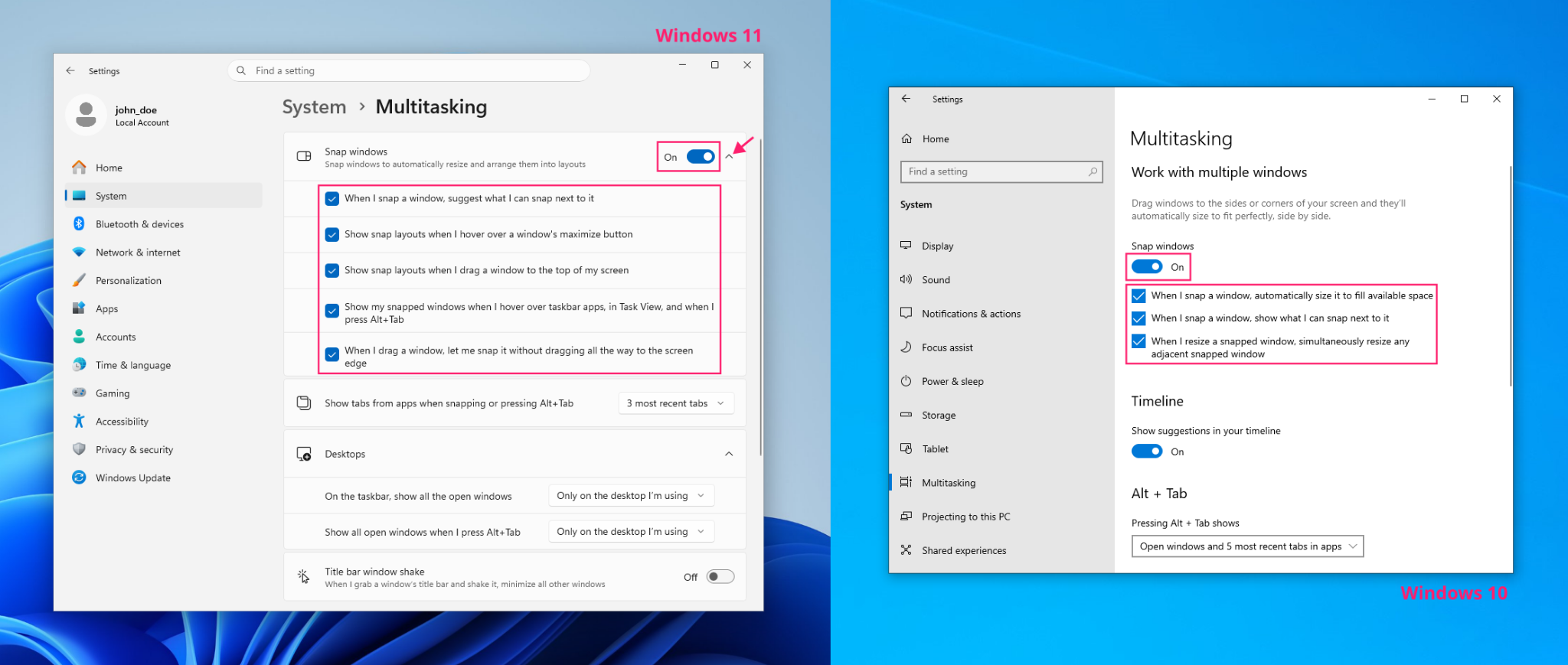Viewport: 1568px width, 665px height.
Task: Uncheck 'suggest what I can snap next to it'
Action: pyautogui.click(x=332, y=199)
